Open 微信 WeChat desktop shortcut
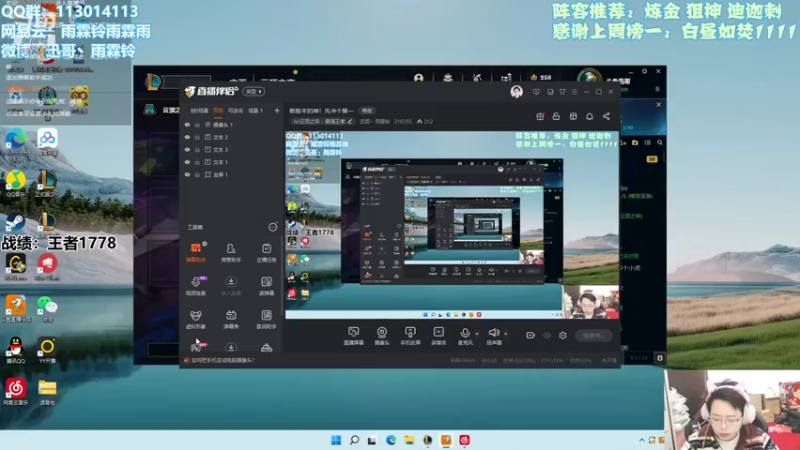 [x=47, y=309]
